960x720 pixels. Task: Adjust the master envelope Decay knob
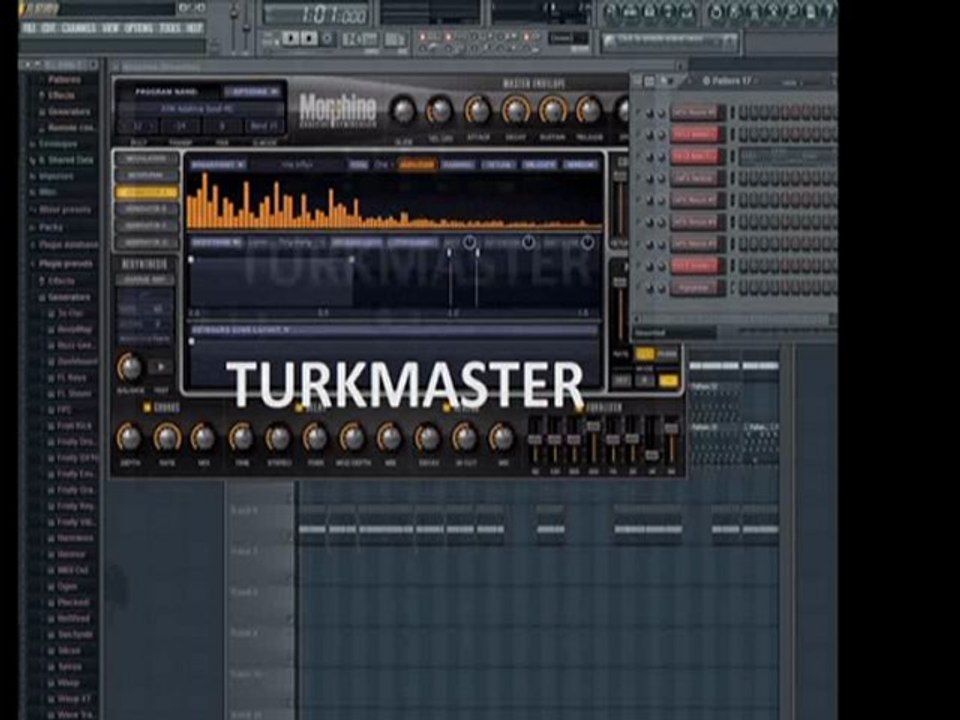click(x=516, y=111)
